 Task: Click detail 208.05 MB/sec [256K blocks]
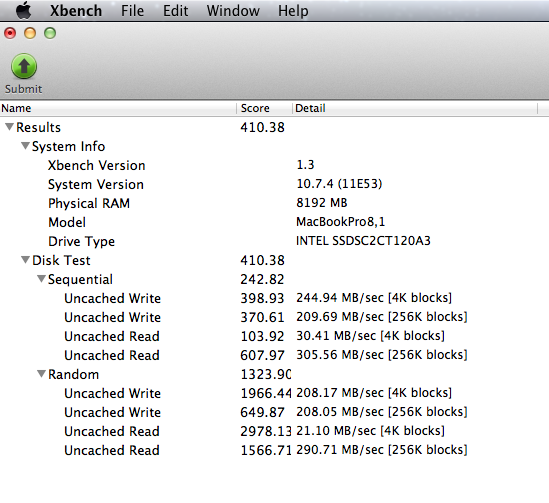[382, 412]
